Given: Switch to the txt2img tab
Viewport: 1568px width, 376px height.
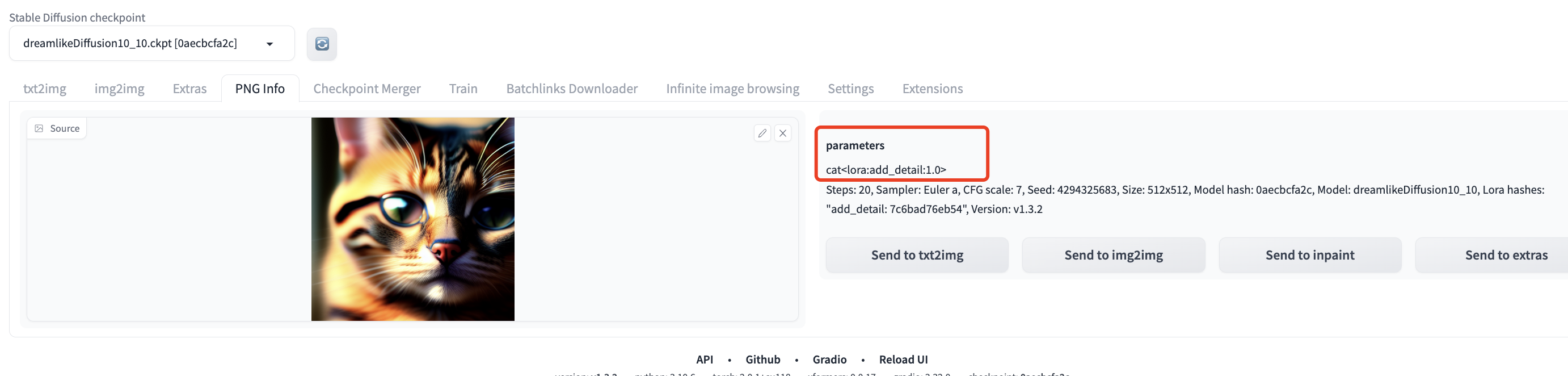Looking at the screenshot, I should tap(44, 89).
